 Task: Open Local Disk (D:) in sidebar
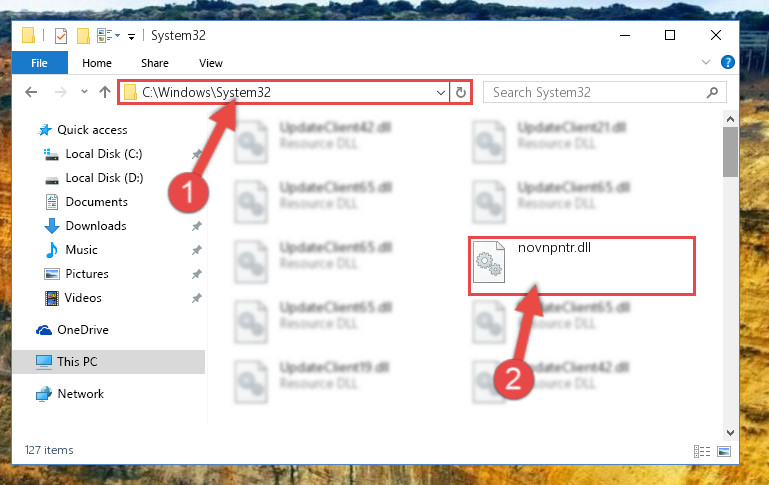(104, 178)
